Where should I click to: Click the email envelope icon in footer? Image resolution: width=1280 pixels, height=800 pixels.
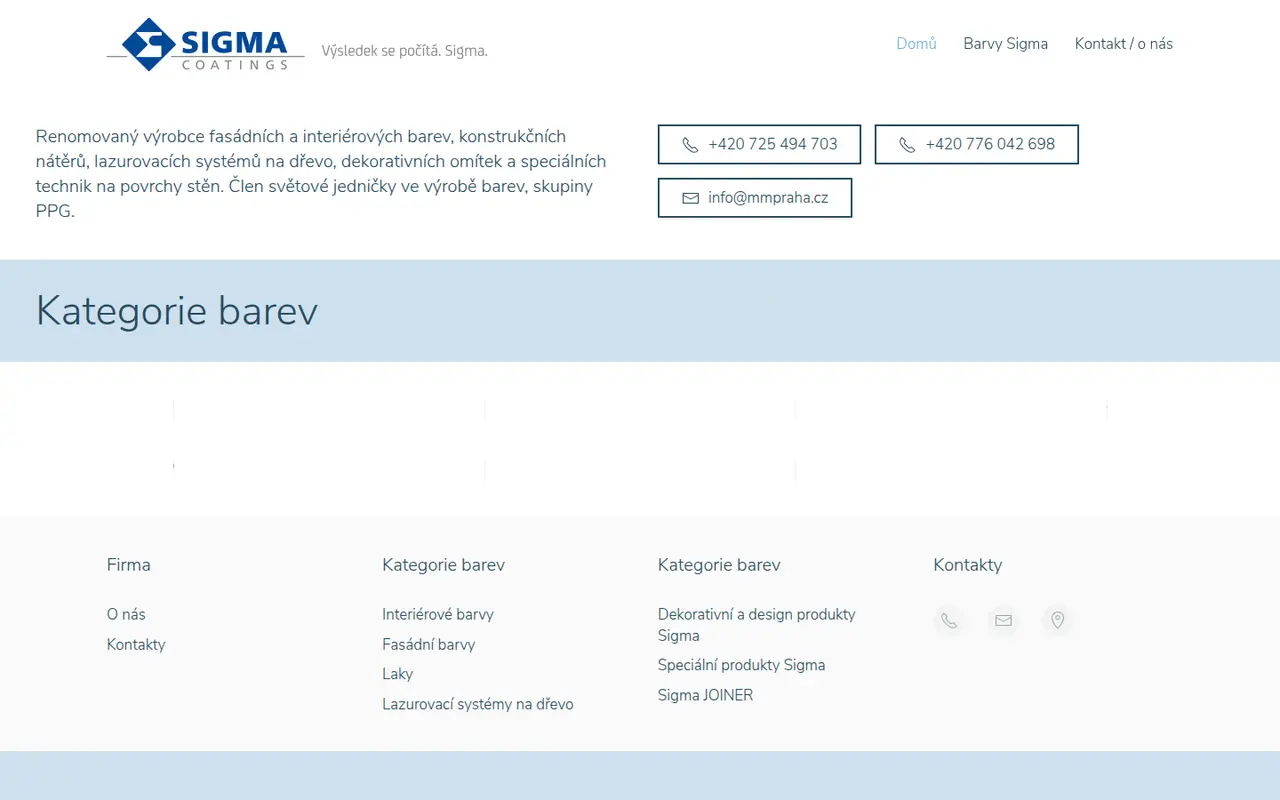coord(1003,621)
